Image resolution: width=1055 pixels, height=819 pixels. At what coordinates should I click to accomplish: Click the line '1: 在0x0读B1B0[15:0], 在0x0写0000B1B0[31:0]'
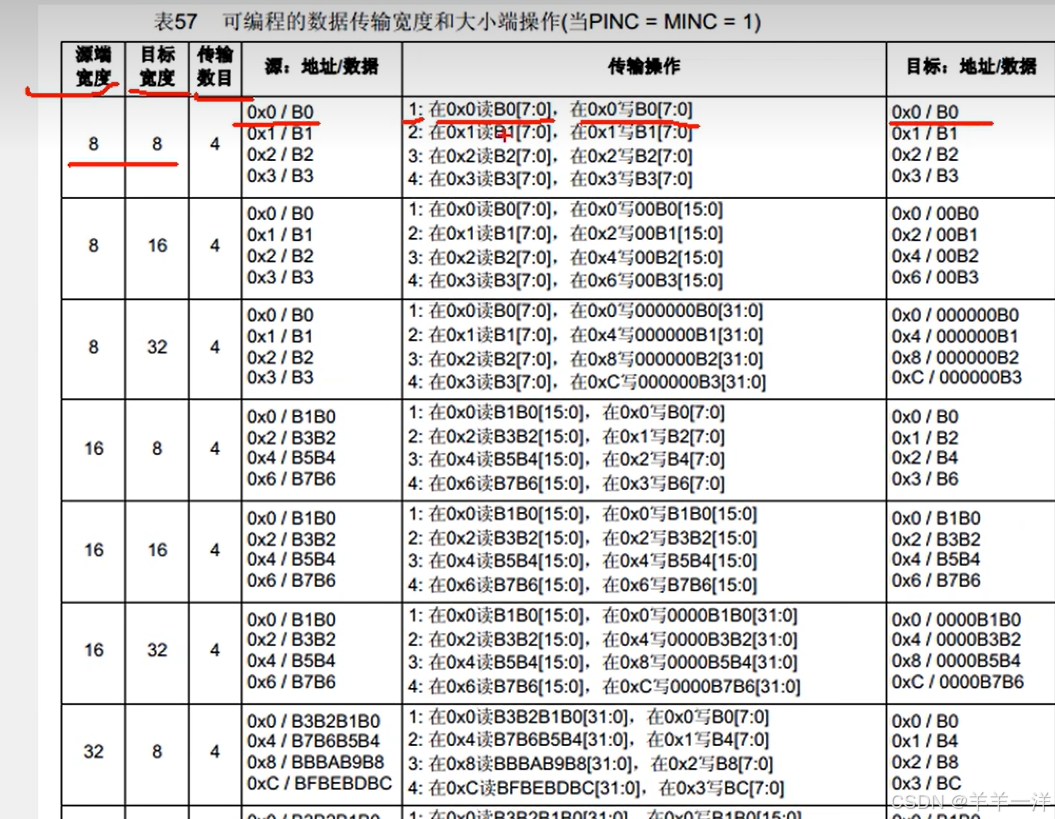pos(602,615)
